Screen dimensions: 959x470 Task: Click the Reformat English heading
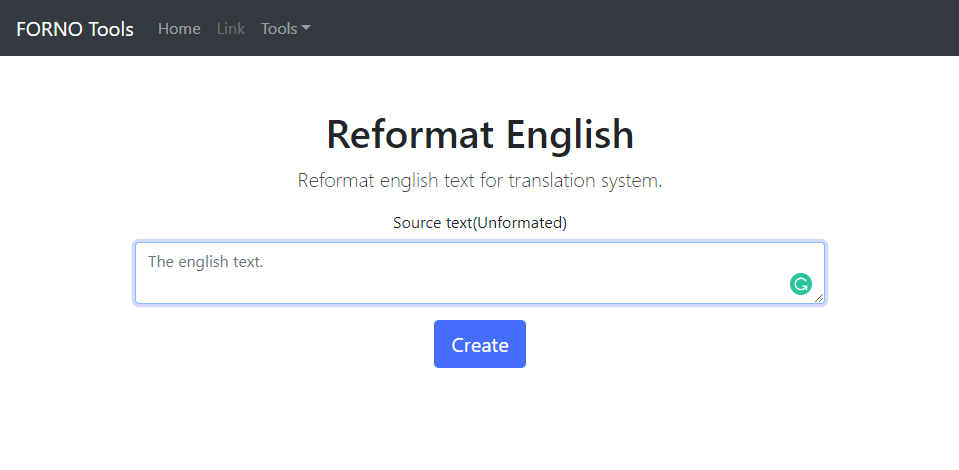coord(480,134)
